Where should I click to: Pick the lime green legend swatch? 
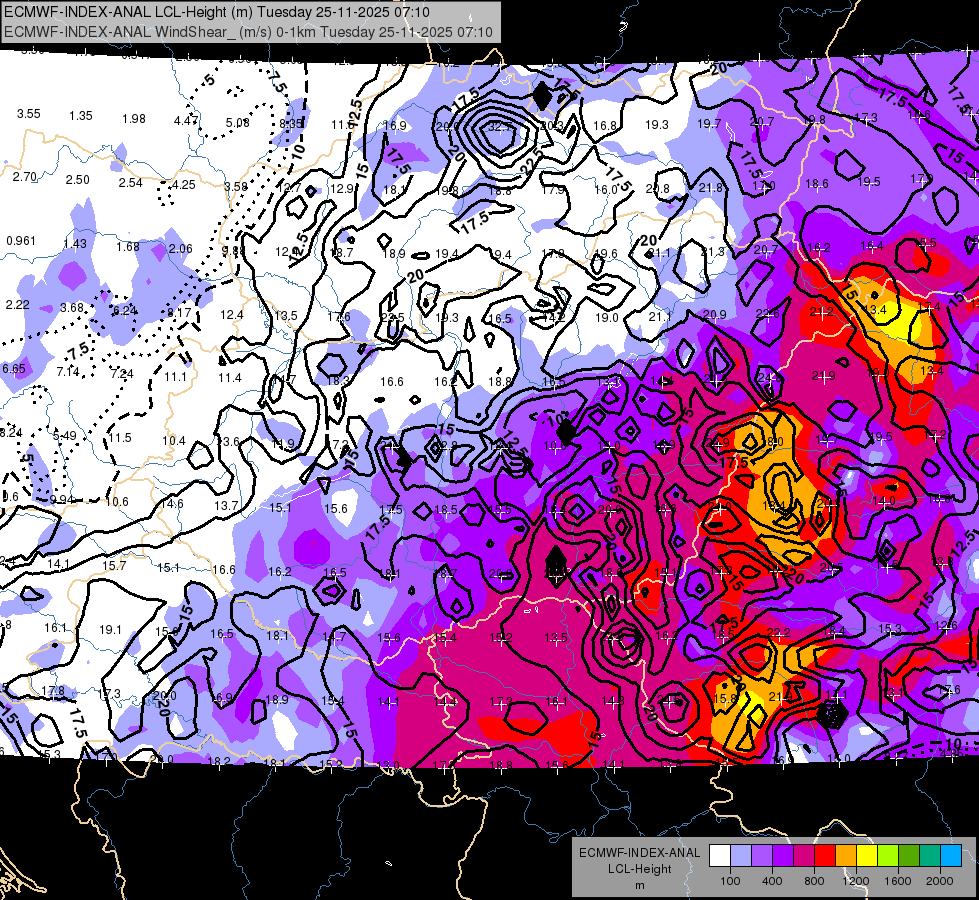888,856
